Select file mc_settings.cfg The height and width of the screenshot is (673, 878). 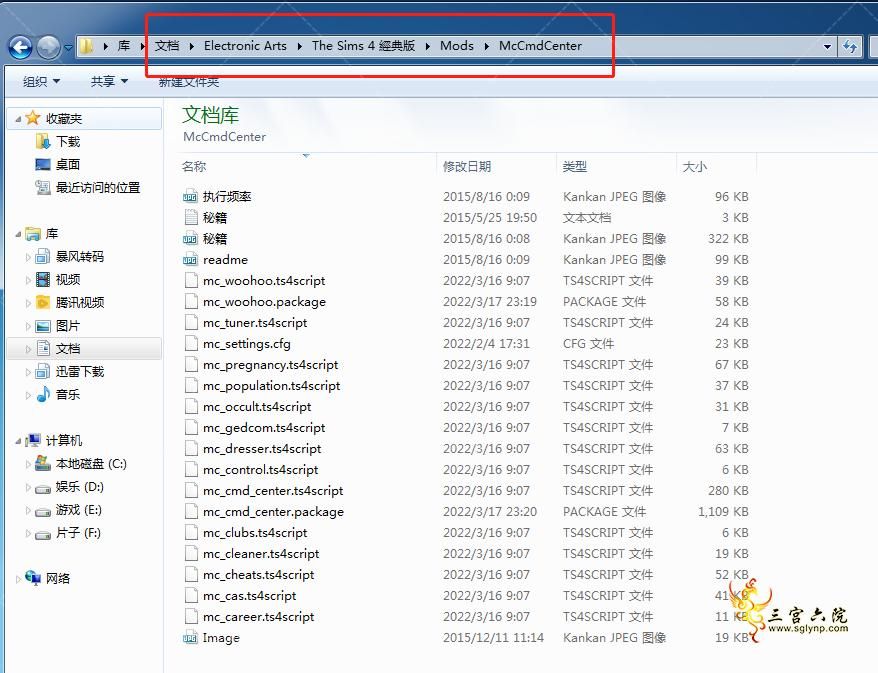[246, 344]
